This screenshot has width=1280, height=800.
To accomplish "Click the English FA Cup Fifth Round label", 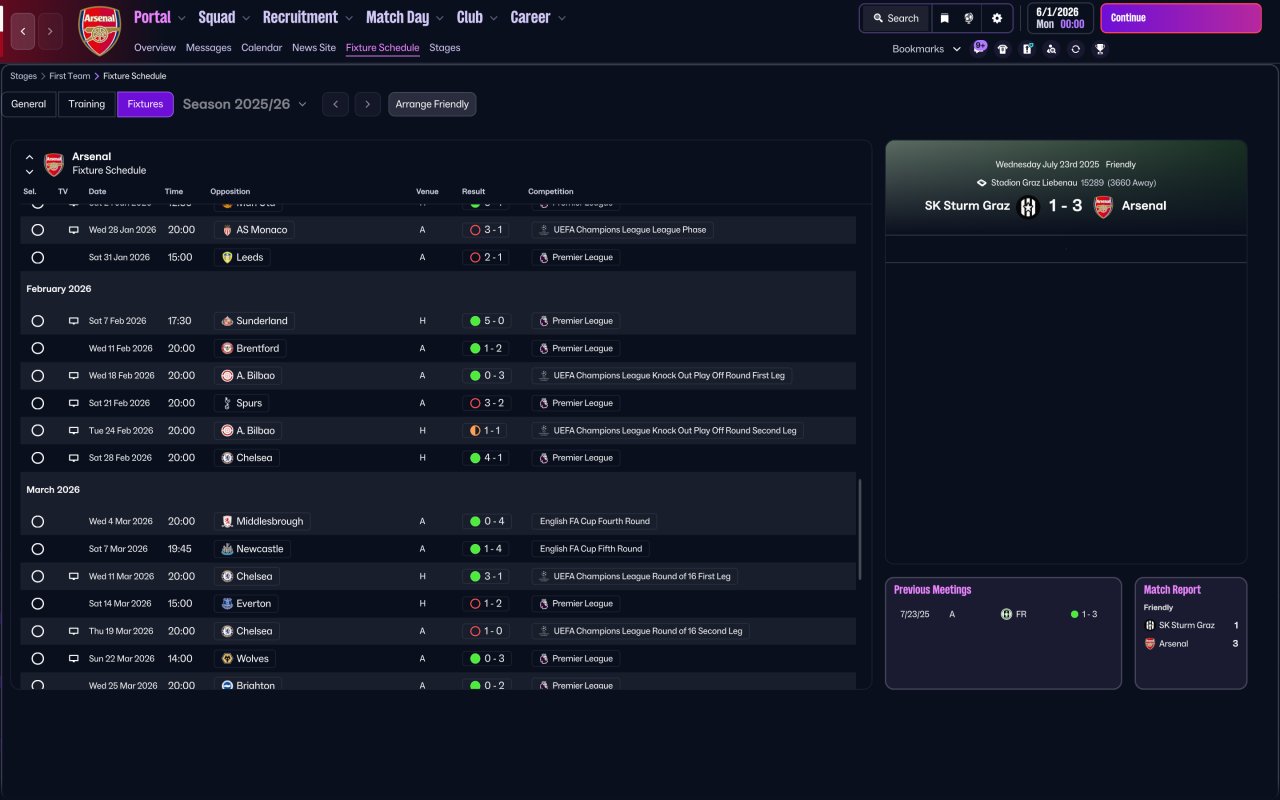I will tap(591, 549).
